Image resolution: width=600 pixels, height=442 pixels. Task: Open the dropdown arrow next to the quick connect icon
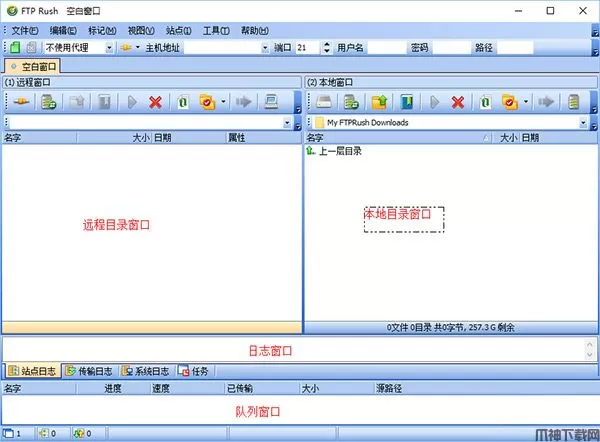[137, 47]
